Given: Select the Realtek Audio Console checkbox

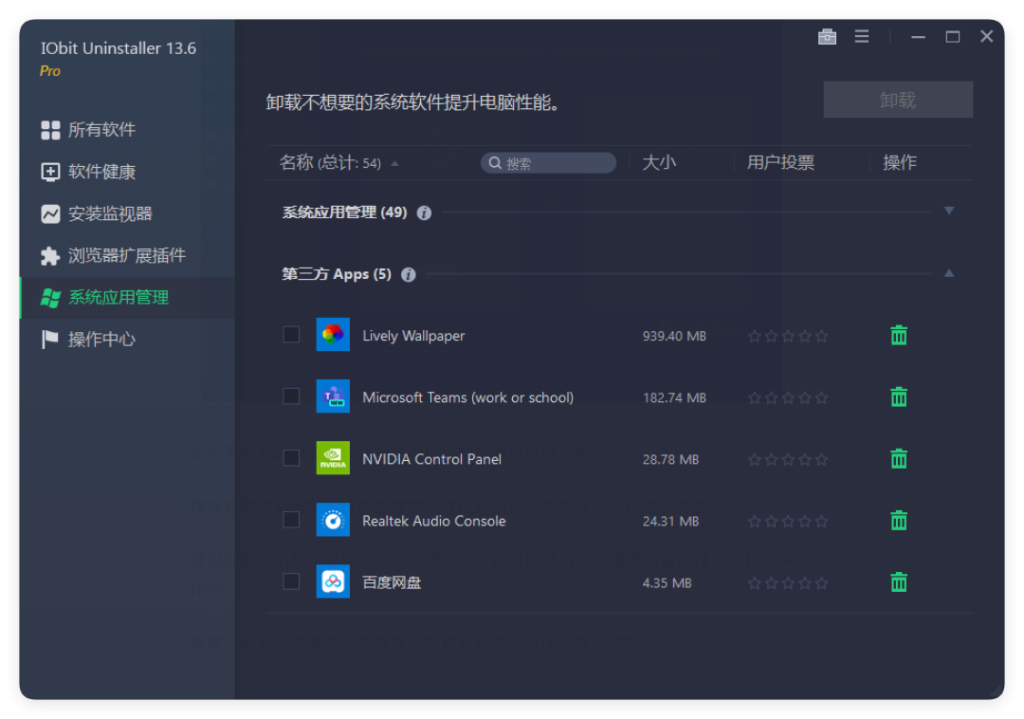Looking at the screenshot, I should 291,520.
